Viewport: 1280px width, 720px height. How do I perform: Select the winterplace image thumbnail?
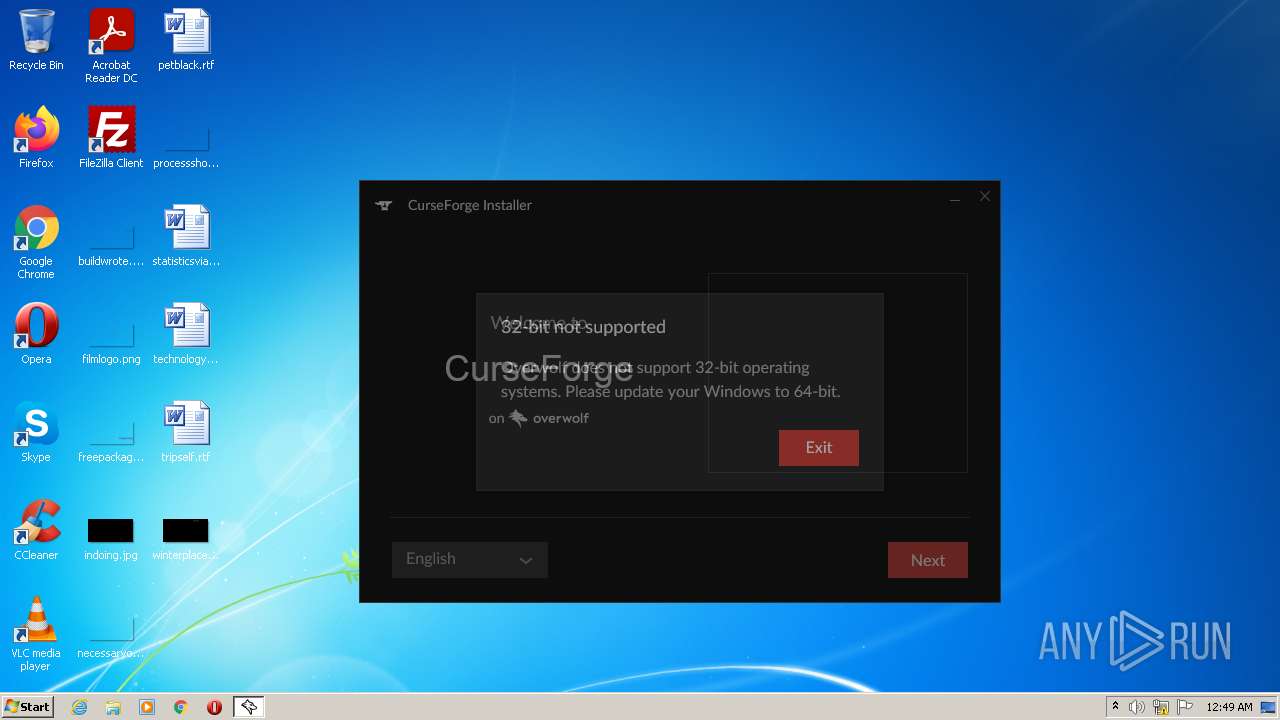click(x=186, y=530)
